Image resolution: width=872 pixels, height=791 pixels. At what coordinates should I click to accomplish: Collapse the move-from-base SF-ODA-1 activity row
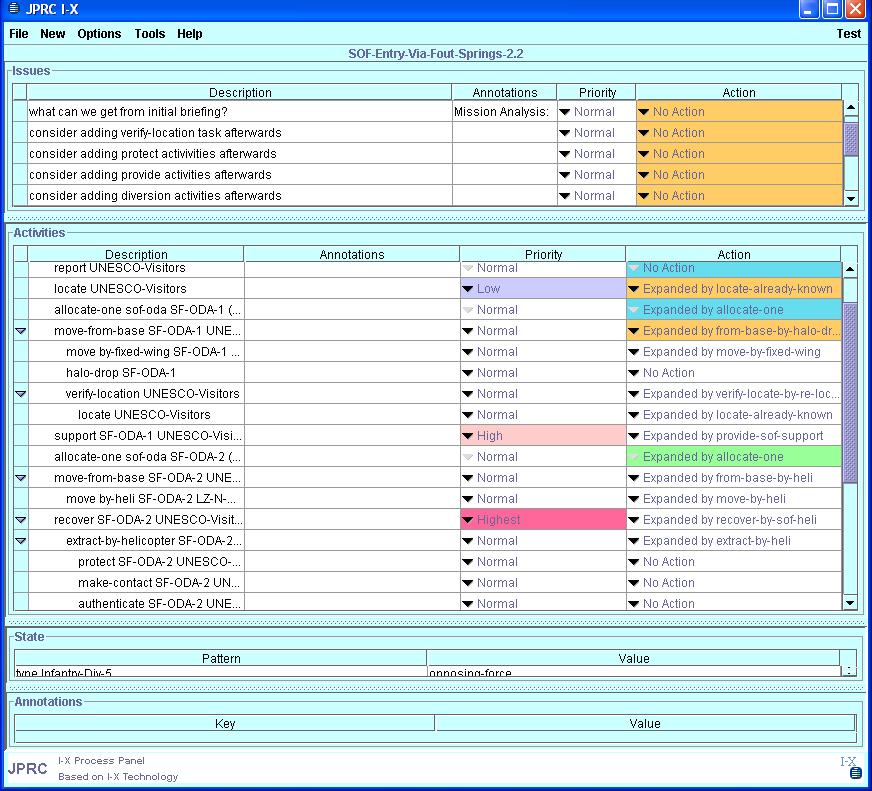point(21,331)
